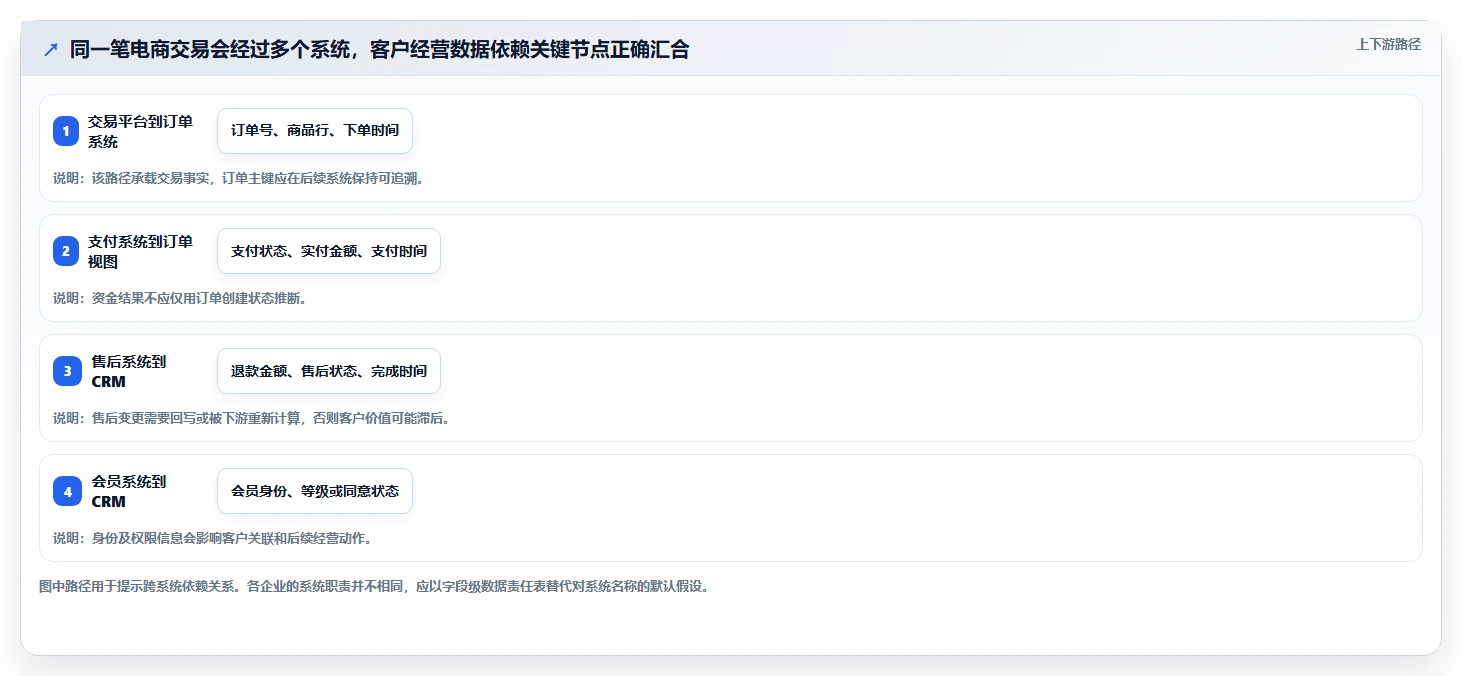1462x676 pixels.
Task: Select step badge 3 for 售后系统到CRM
Action: pyautogui.click(x=66, y=371)
